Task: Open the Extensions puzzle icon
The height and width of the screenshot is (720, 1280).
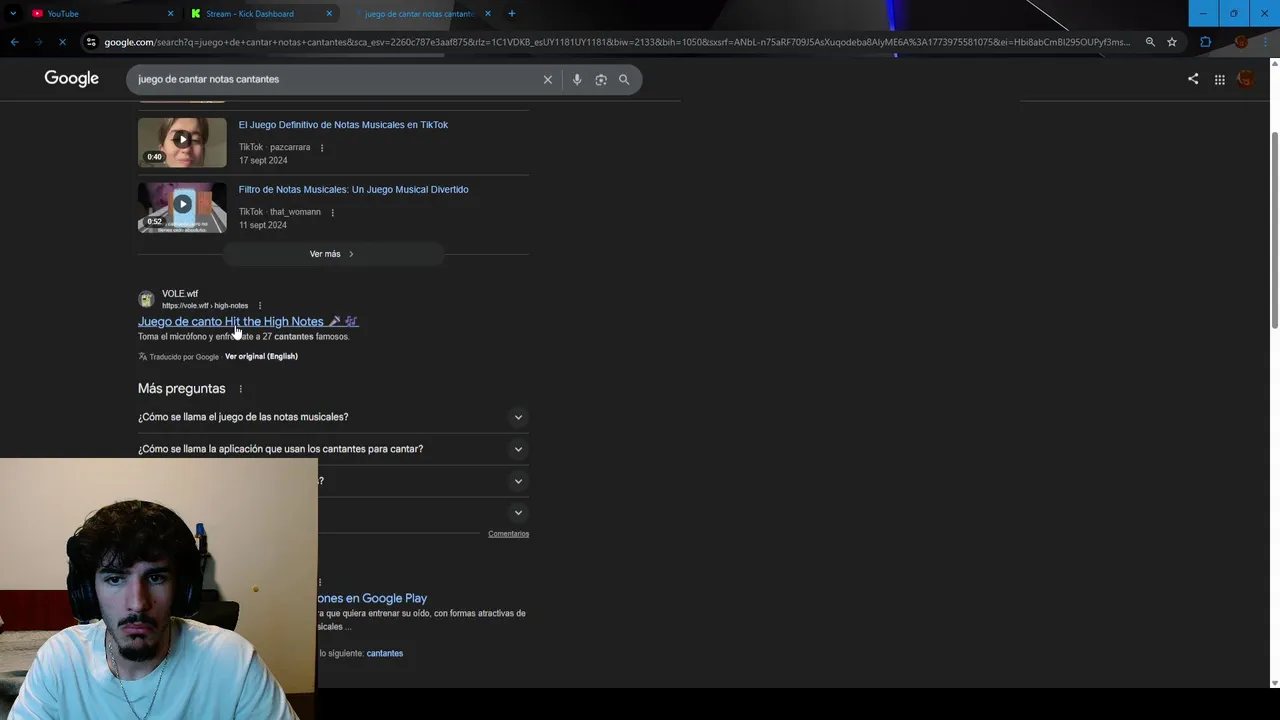Action: pyautogui.click(x=1205, y=42)
